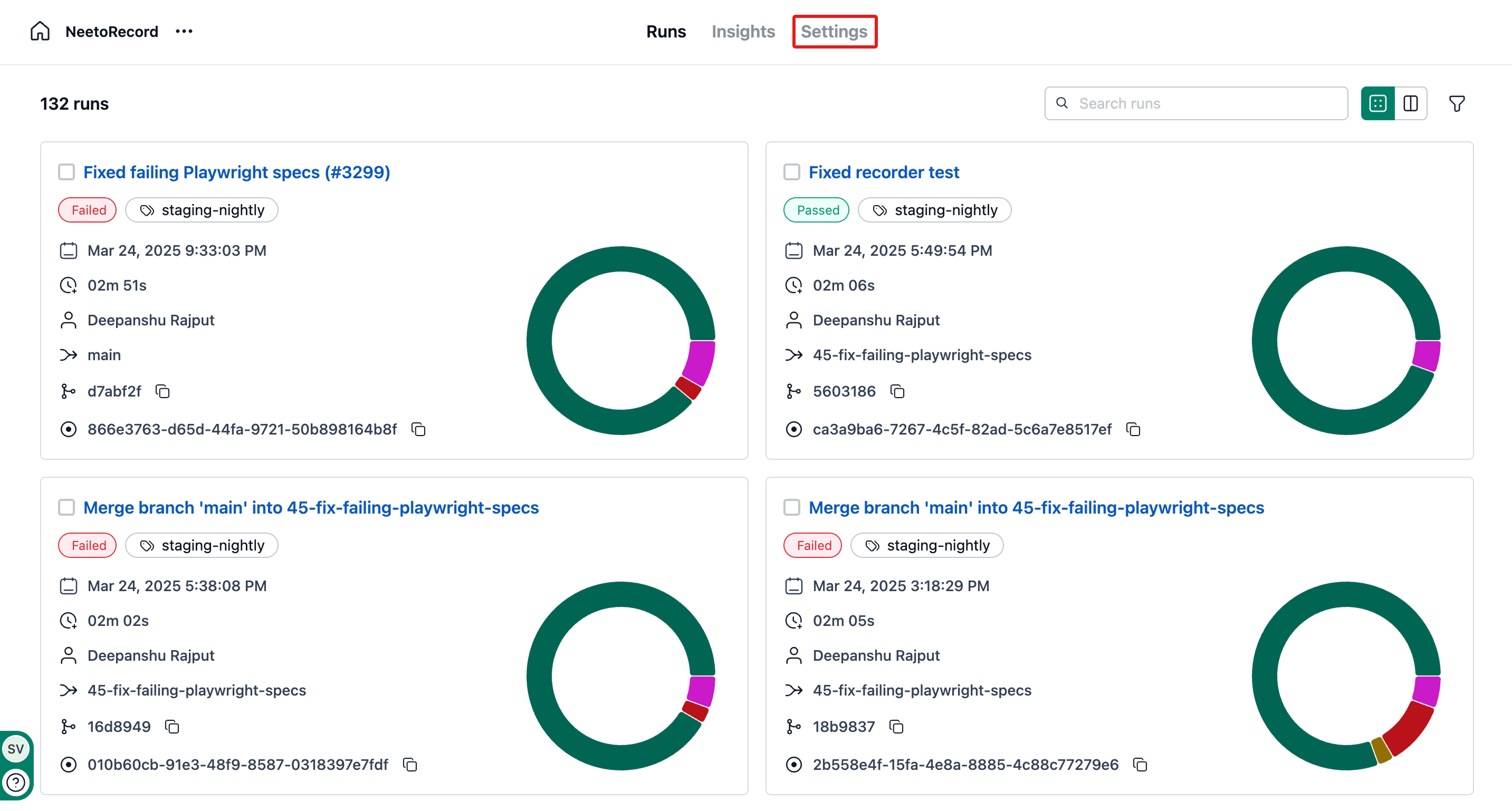
Task: Copy commit hash 5603186
Action: (897, 391)
